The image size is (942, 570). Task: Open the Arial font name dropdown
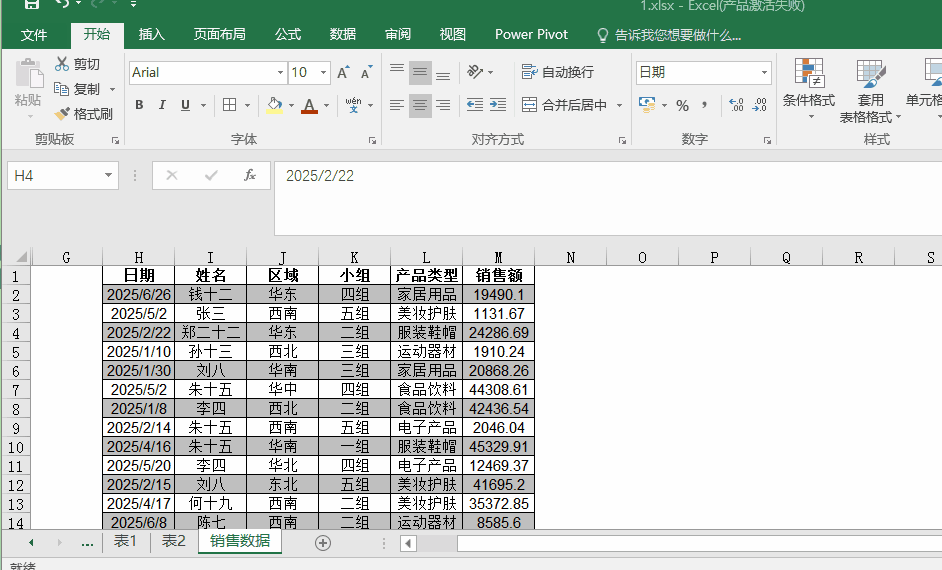coord(280,73)
